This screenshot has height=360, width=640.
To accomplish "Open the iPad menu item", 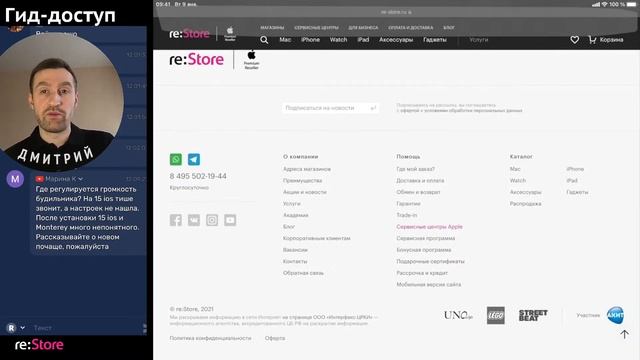I will pyautogui.click(x=363, y=40).
